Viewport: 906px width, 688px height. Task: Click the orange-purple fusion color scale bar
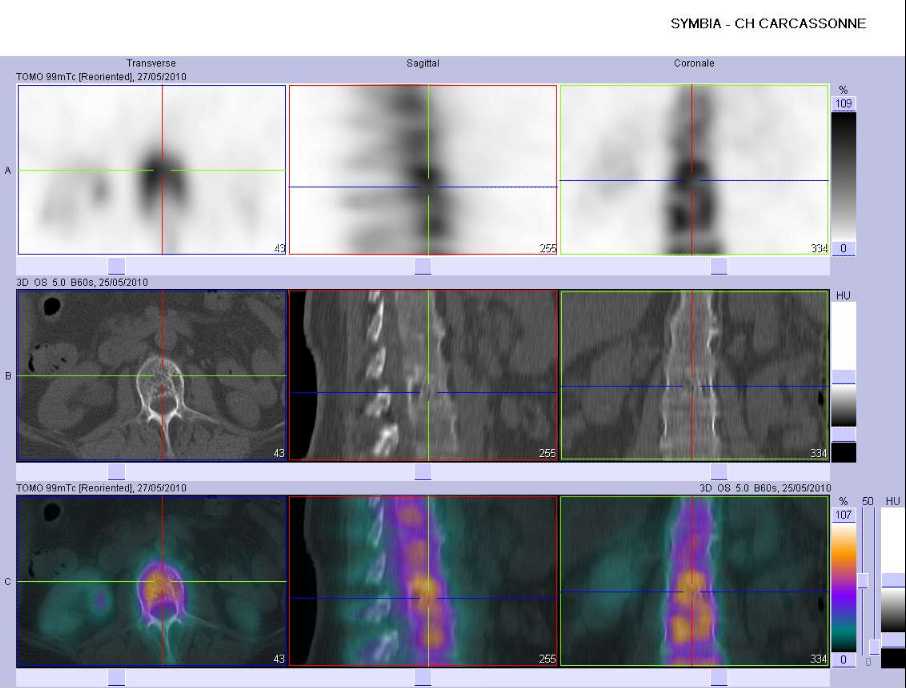click(x=844, y=587)
